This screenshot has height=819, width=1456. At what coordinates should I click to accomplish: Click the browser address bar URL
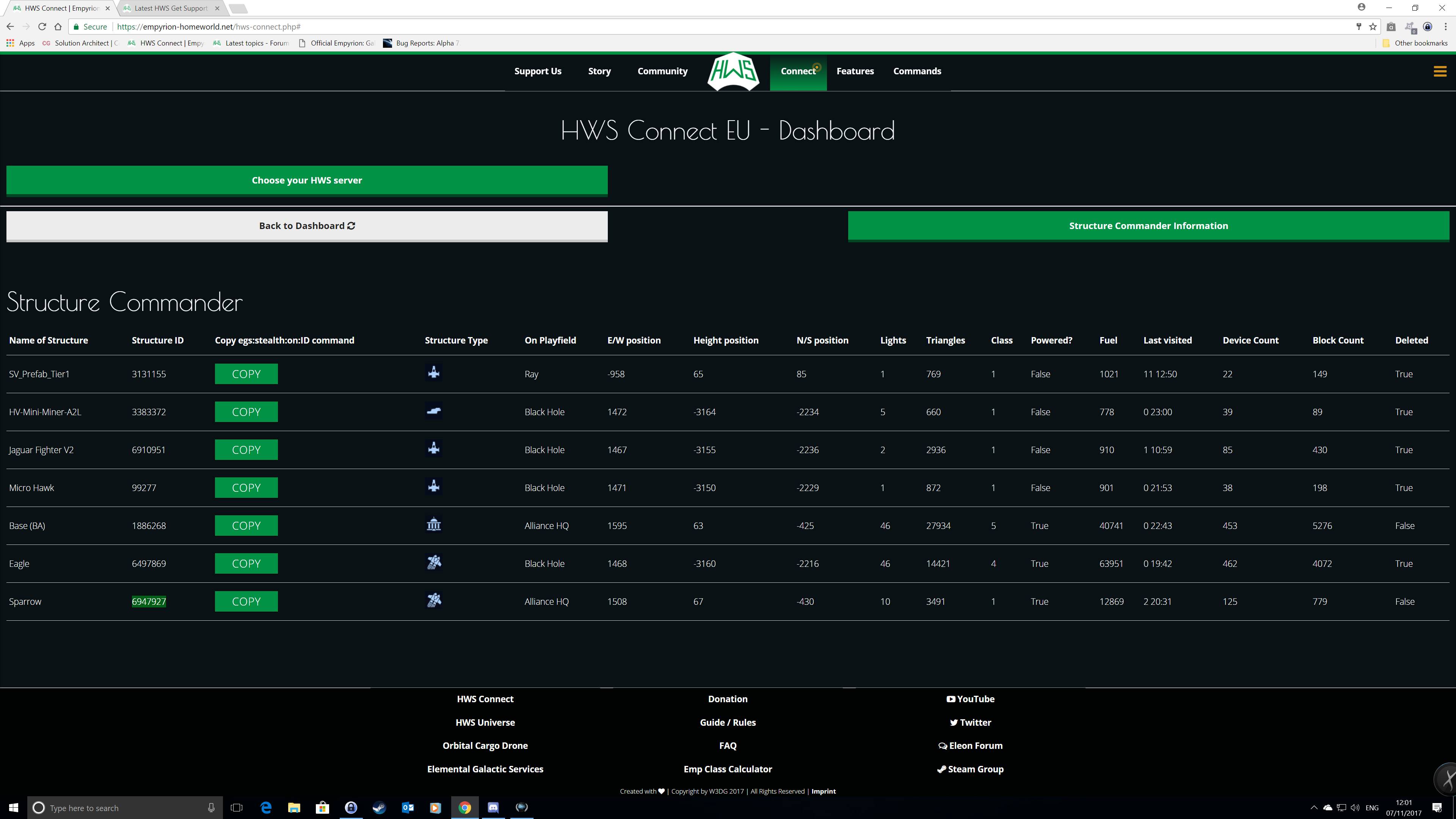[x=209, y=27]
